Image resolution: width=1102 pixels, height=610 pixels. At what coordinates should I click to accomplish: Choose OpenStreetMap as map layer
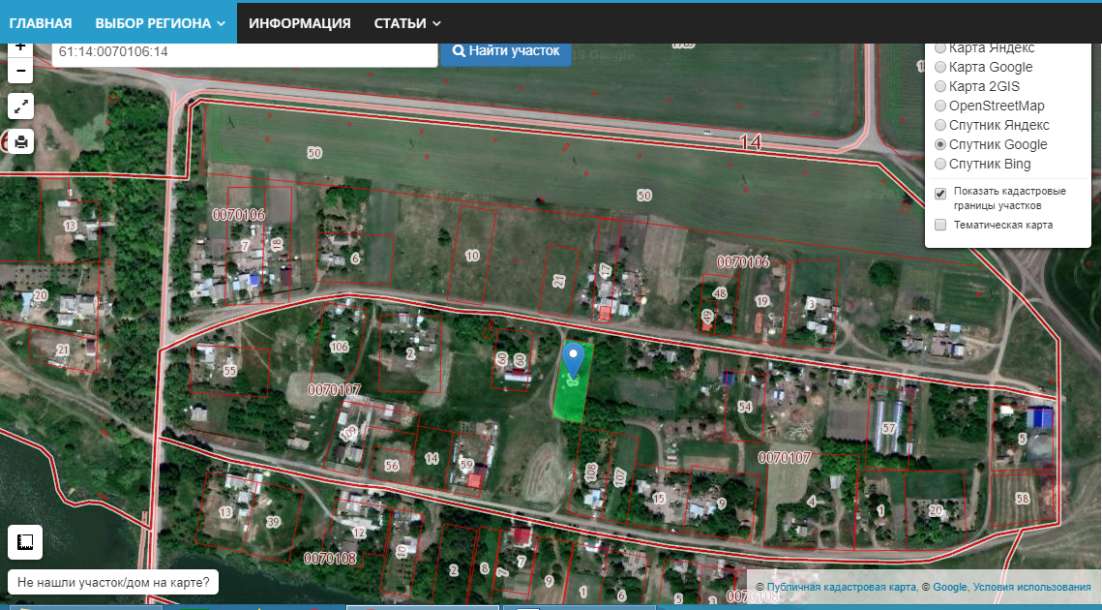tap(940, 106)
